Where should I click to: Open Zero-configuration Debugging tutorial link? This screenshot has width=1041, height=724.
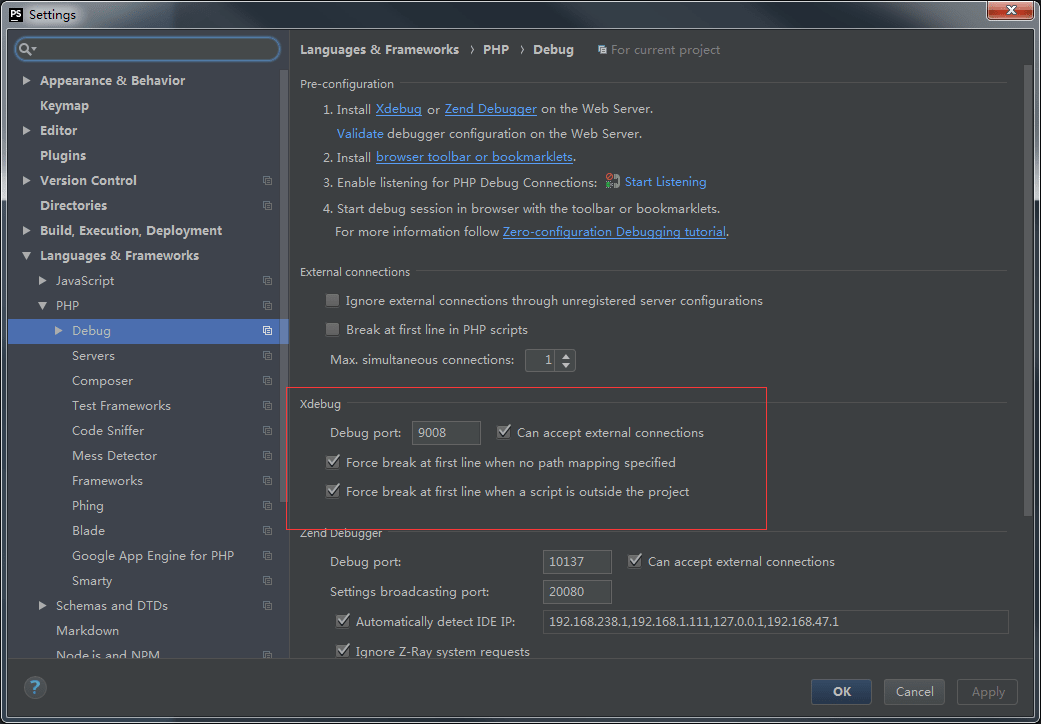[x=614, y=232]
